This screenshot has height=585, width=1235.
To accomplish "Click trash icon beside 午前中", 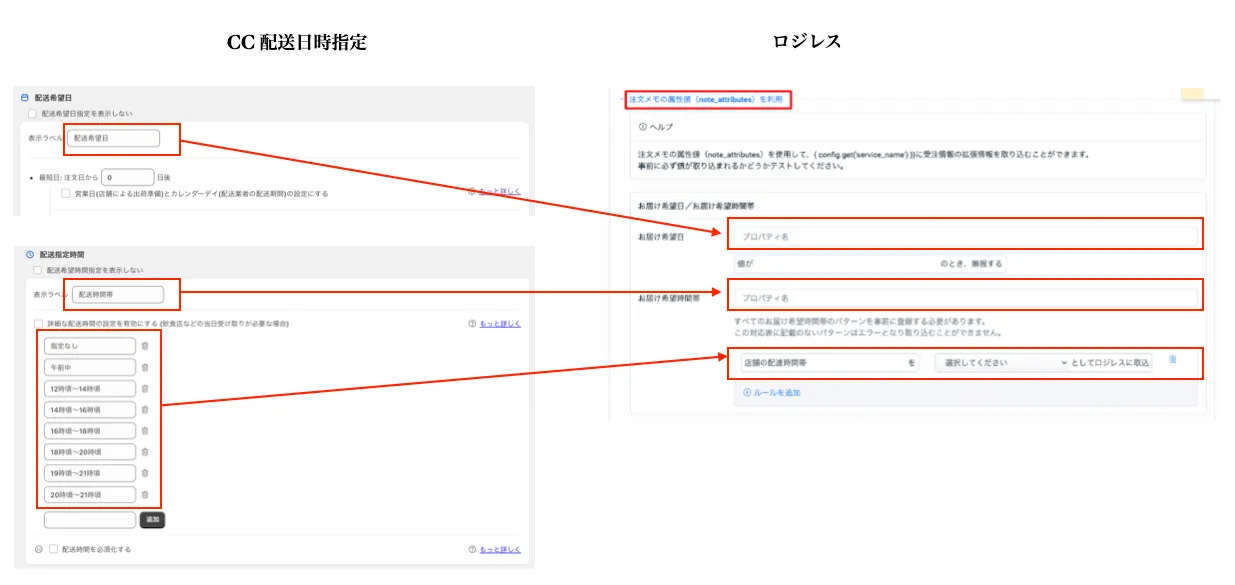I will click(145, 367).
